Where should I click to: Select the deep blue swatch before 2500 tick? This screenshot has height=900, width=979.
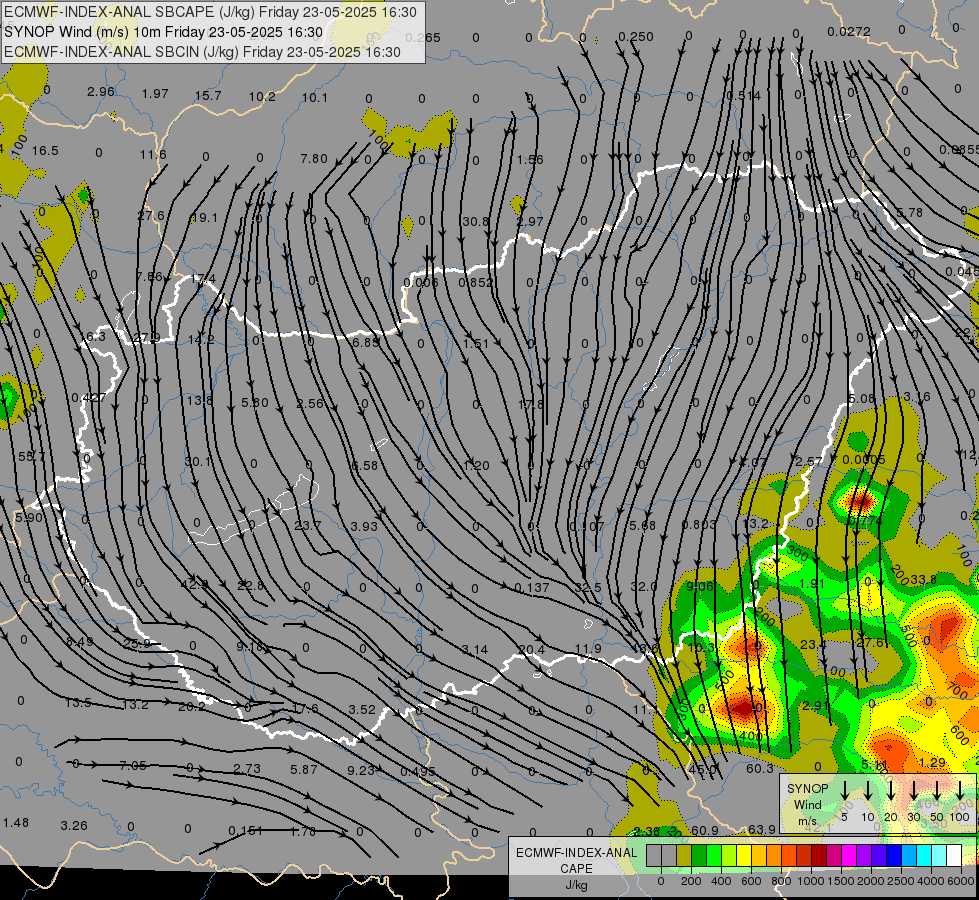click(x=893, y=856)
